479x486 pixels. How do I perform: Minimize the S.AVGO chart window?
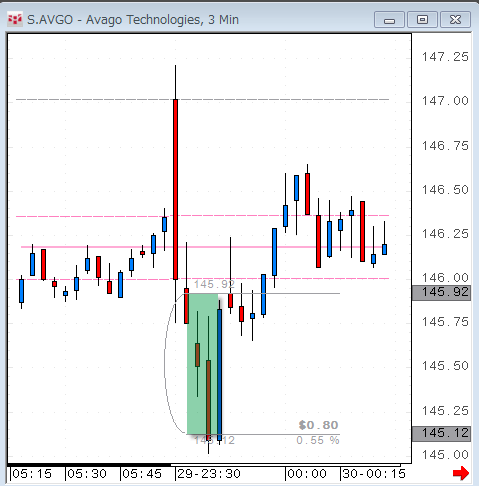(x=389, y=20)
